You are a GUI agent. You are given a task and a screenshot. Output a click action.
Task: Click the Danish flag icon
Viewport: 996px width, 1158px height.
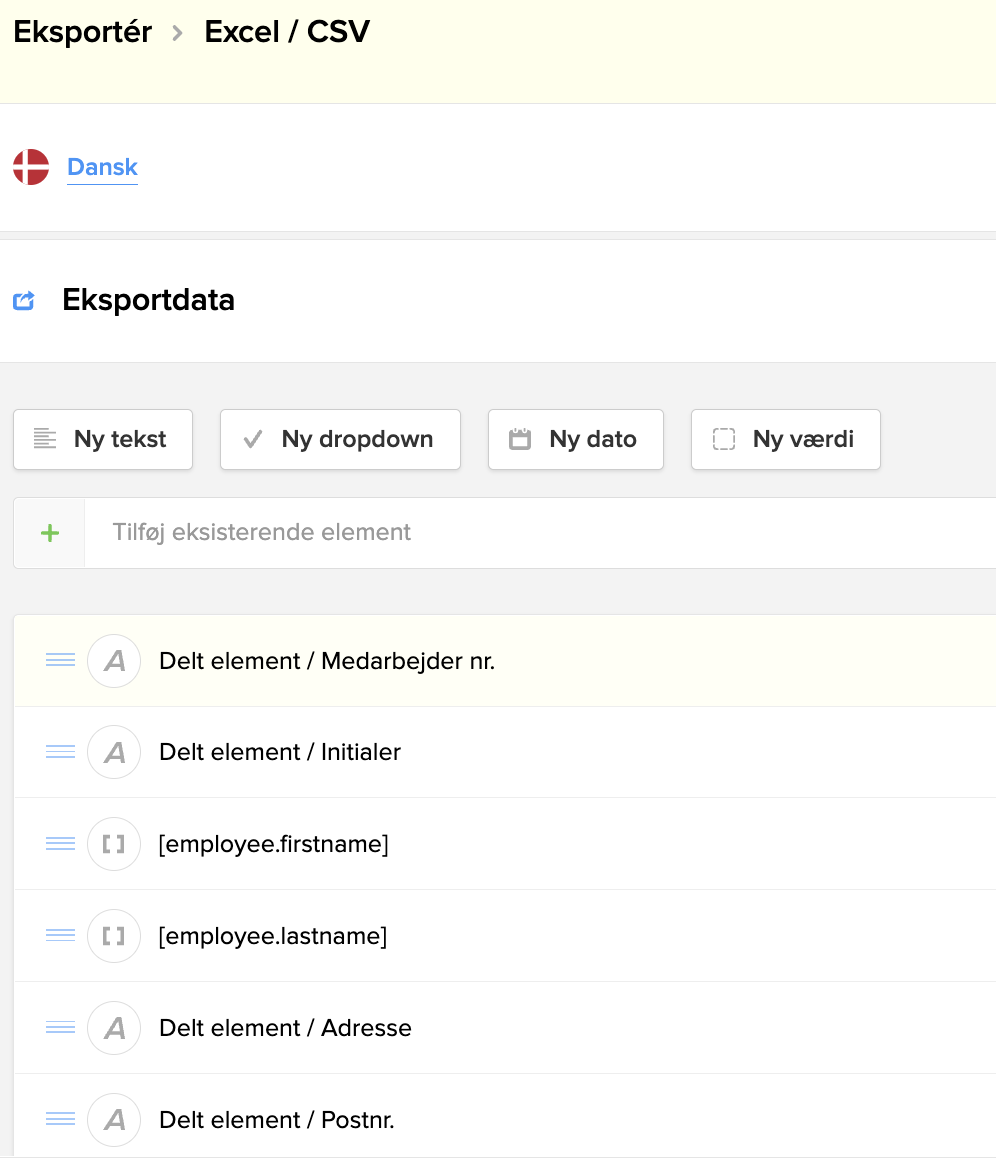pos(31,167)
